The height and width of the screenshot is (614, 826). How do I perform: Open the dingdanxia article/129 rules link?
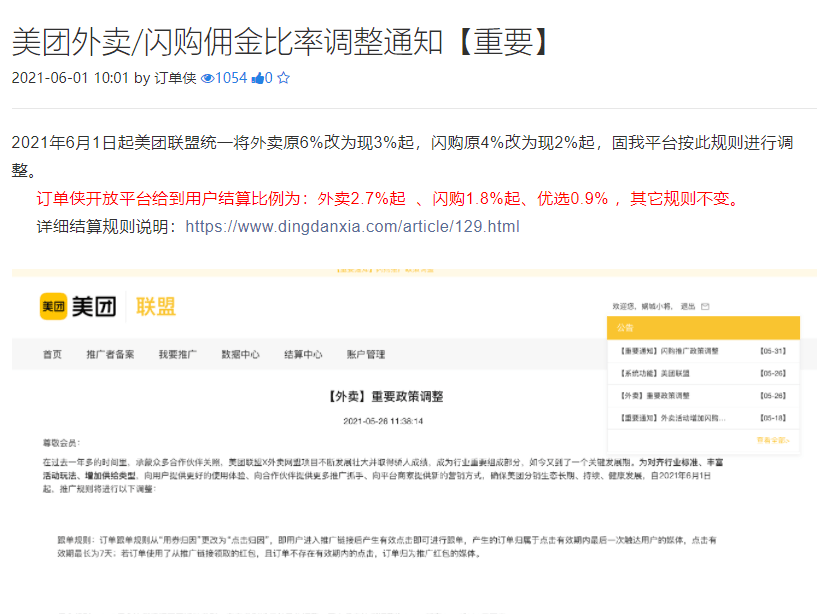[x=352, y=226]
